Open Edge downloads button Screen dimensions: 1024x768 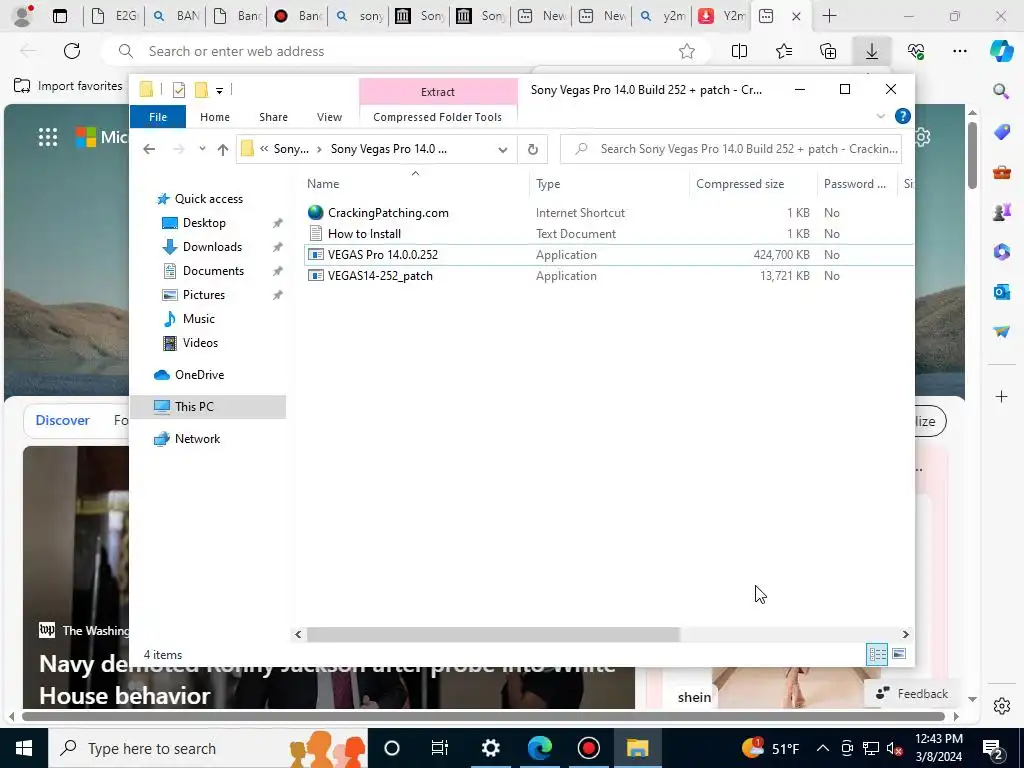(x=871, y=51)
